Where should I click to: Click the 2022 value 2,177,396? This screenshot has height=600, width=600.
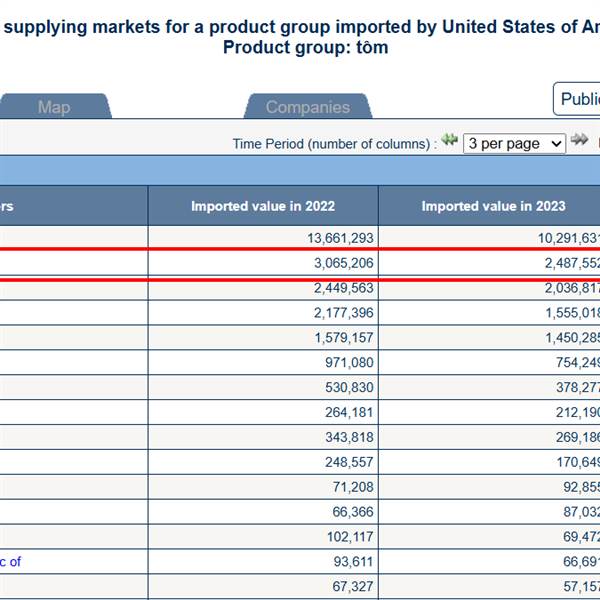pyautogui.click(x=344, y=313)
